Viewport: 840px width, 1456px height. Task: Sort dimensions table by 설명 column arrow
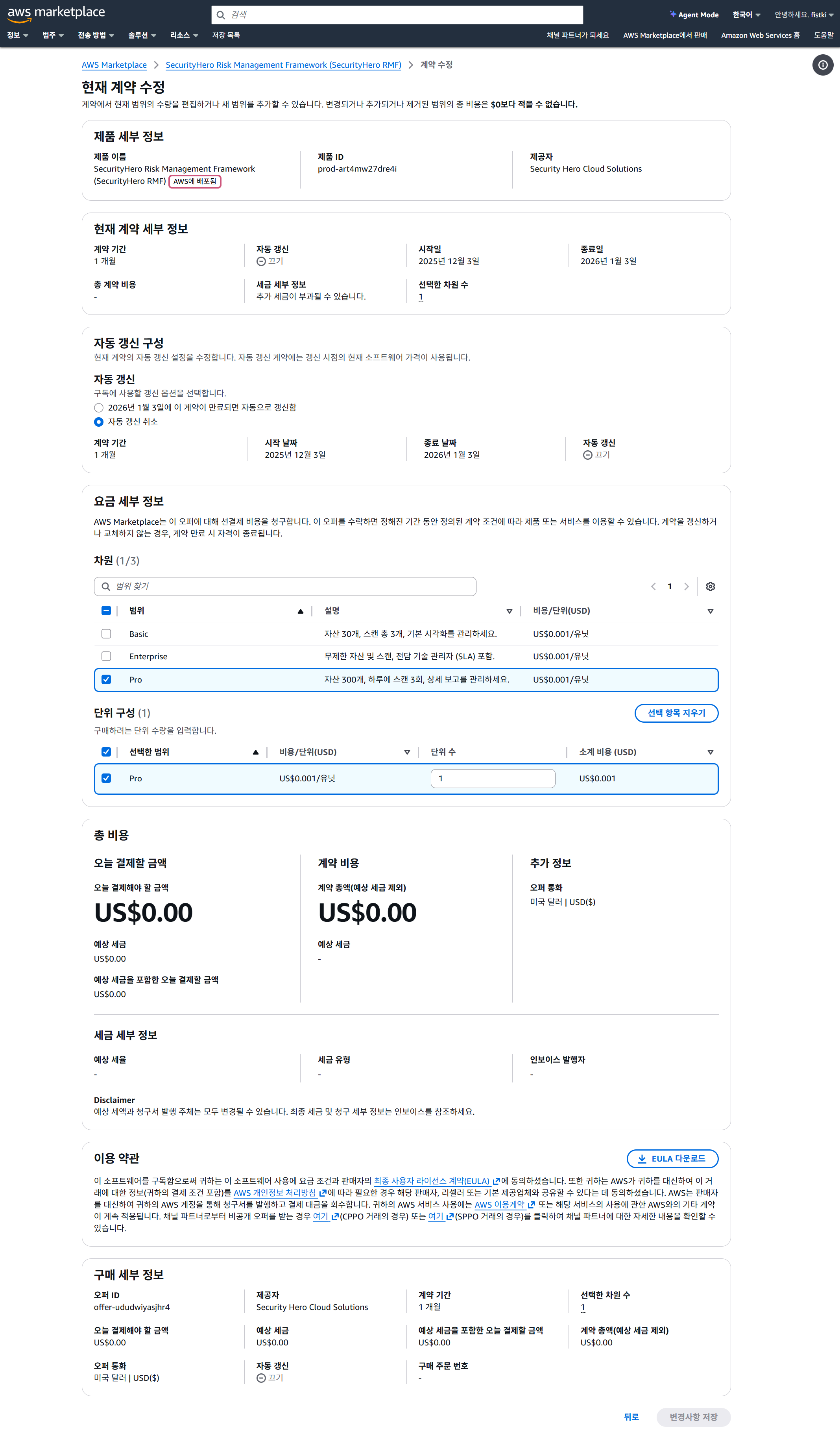tap(509, 611)
